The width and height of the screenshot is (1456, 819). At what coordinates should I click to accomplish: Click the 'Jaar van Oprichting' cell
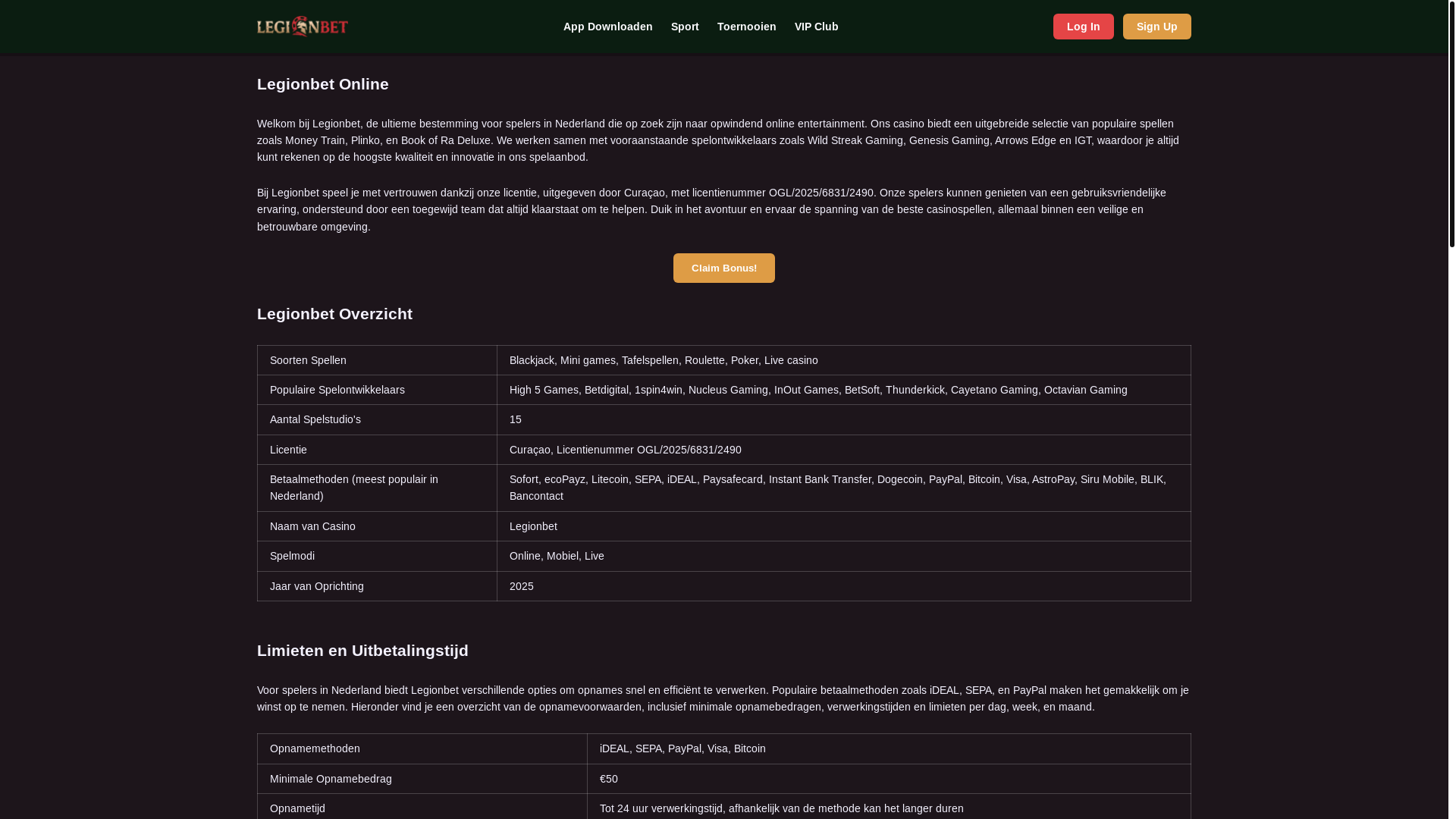(377, 586)
